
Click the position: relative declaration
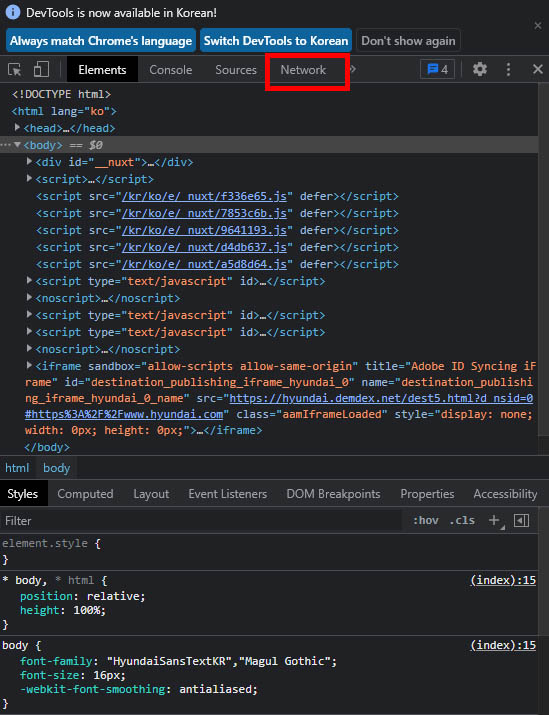83,596
